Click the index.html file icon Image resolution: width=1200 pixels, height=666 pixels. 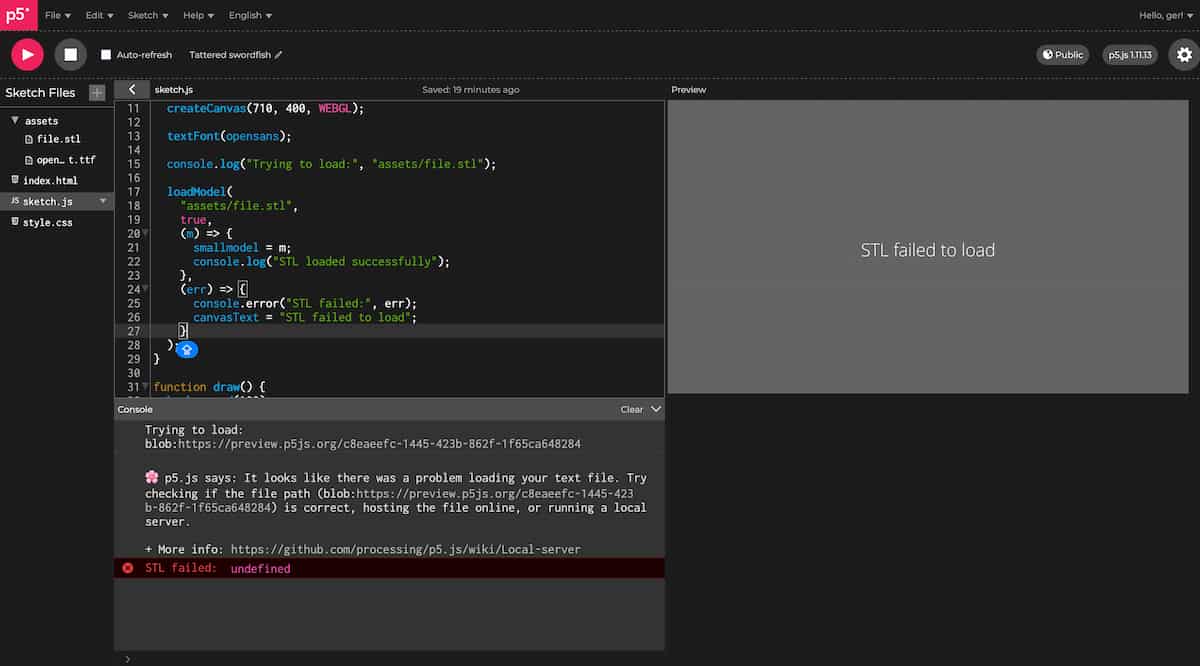pos(14,181)
